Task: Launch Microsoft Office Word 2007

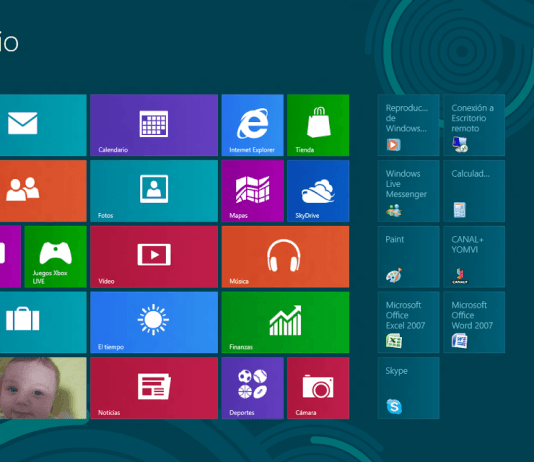Action: [x=474, y=322]
